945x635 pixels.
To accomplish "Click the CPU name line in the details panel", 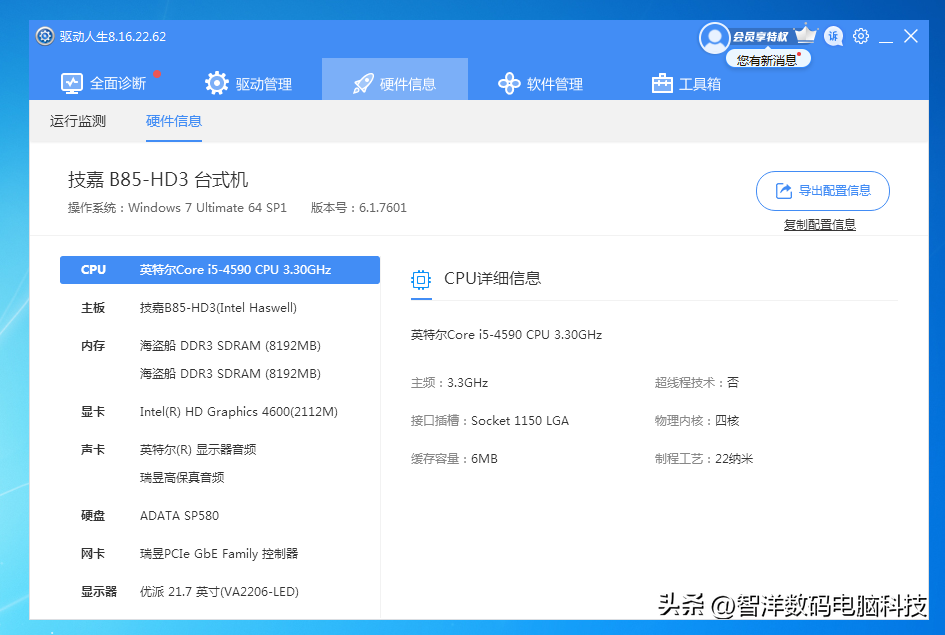I will [x=506, y=335].
